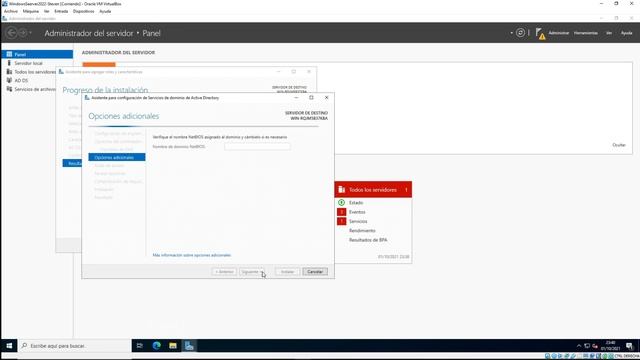Open the notification center icon in taskbar
Viewport: 640px width, 360px height.
point(629,346)
